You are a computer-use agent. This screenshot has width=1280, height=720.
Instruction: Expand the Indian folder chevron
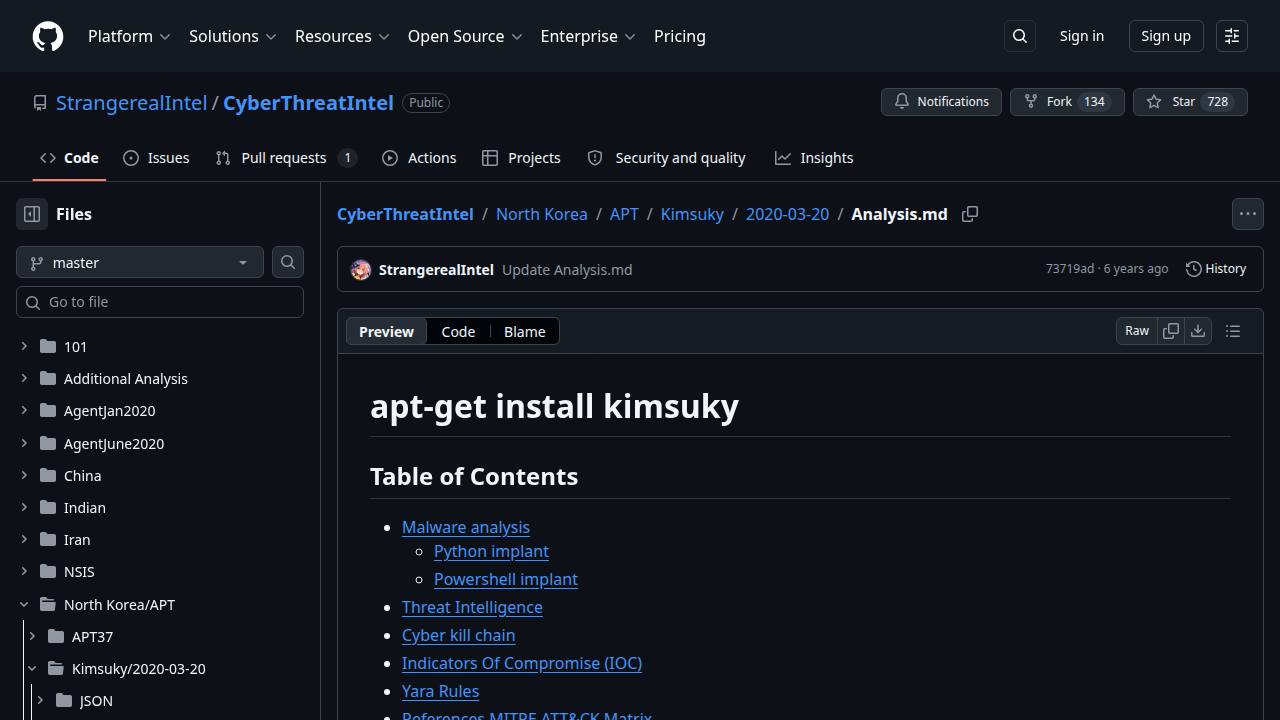(24, 507)
